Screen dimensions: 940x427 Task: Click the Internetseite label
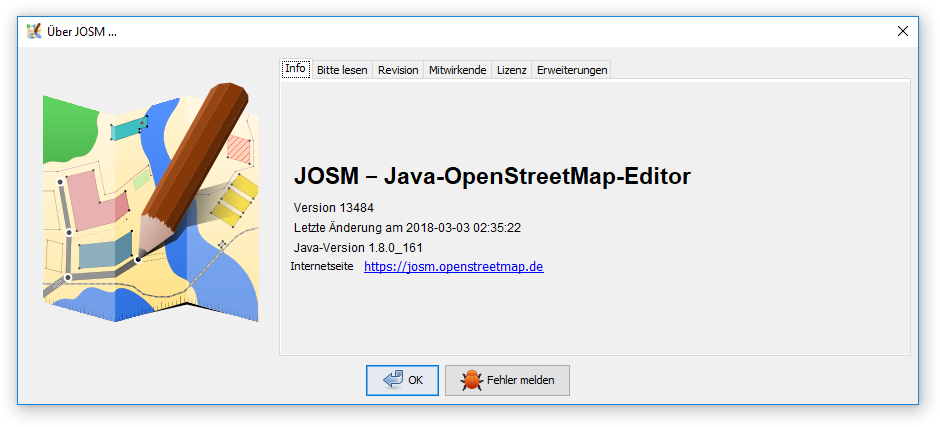pos(322,266)
